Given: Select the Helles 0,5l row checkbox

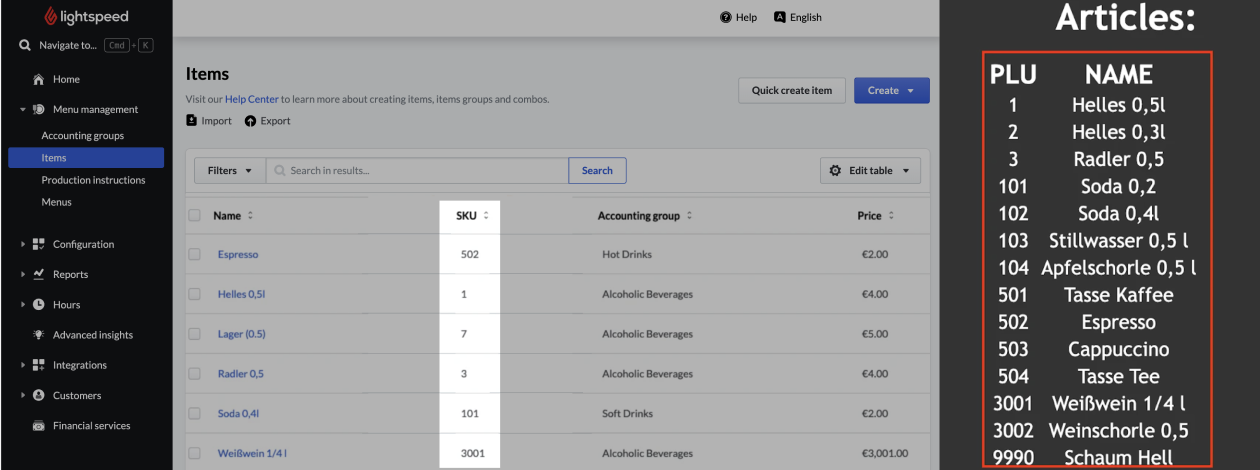Looking at the screenshot, I should pos(194,294).
